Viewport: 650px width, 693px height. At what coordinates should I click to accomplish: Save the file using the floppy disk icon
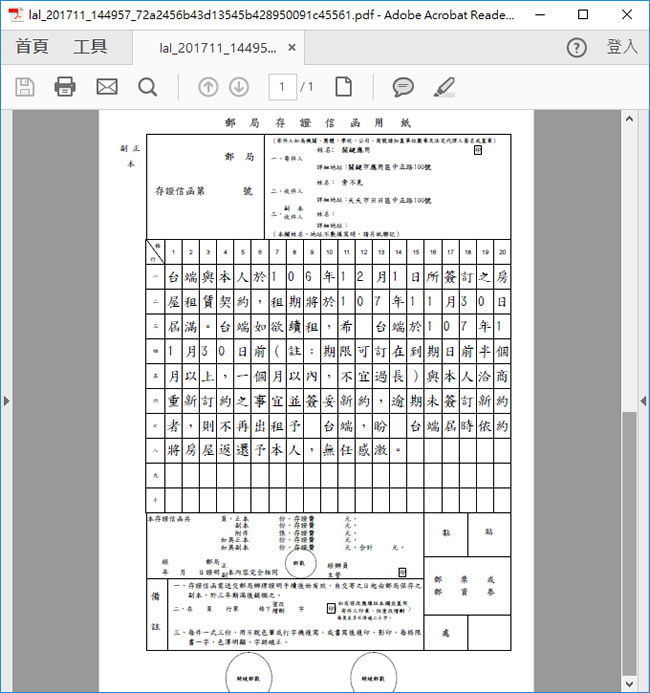point(25,87)
